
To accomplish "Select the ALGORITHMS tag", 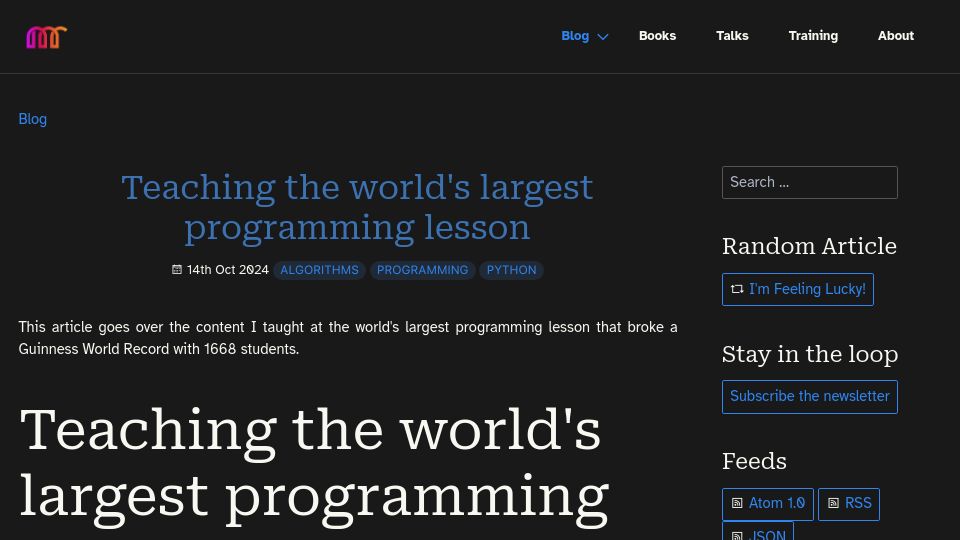I will pyautogui.click(x=320, y=270).
